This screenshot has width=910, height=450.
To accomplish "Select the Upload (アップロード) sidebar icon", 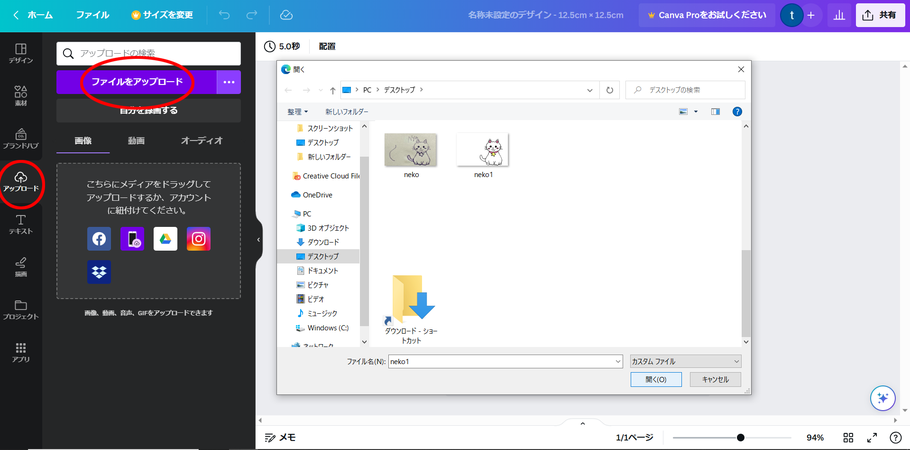I will pos(21,182).
